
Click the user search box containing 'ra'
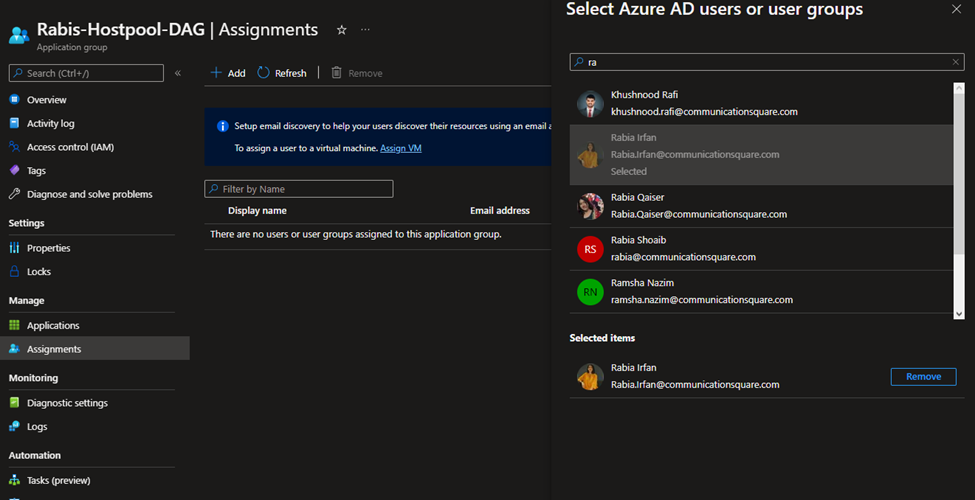(767, 62)
